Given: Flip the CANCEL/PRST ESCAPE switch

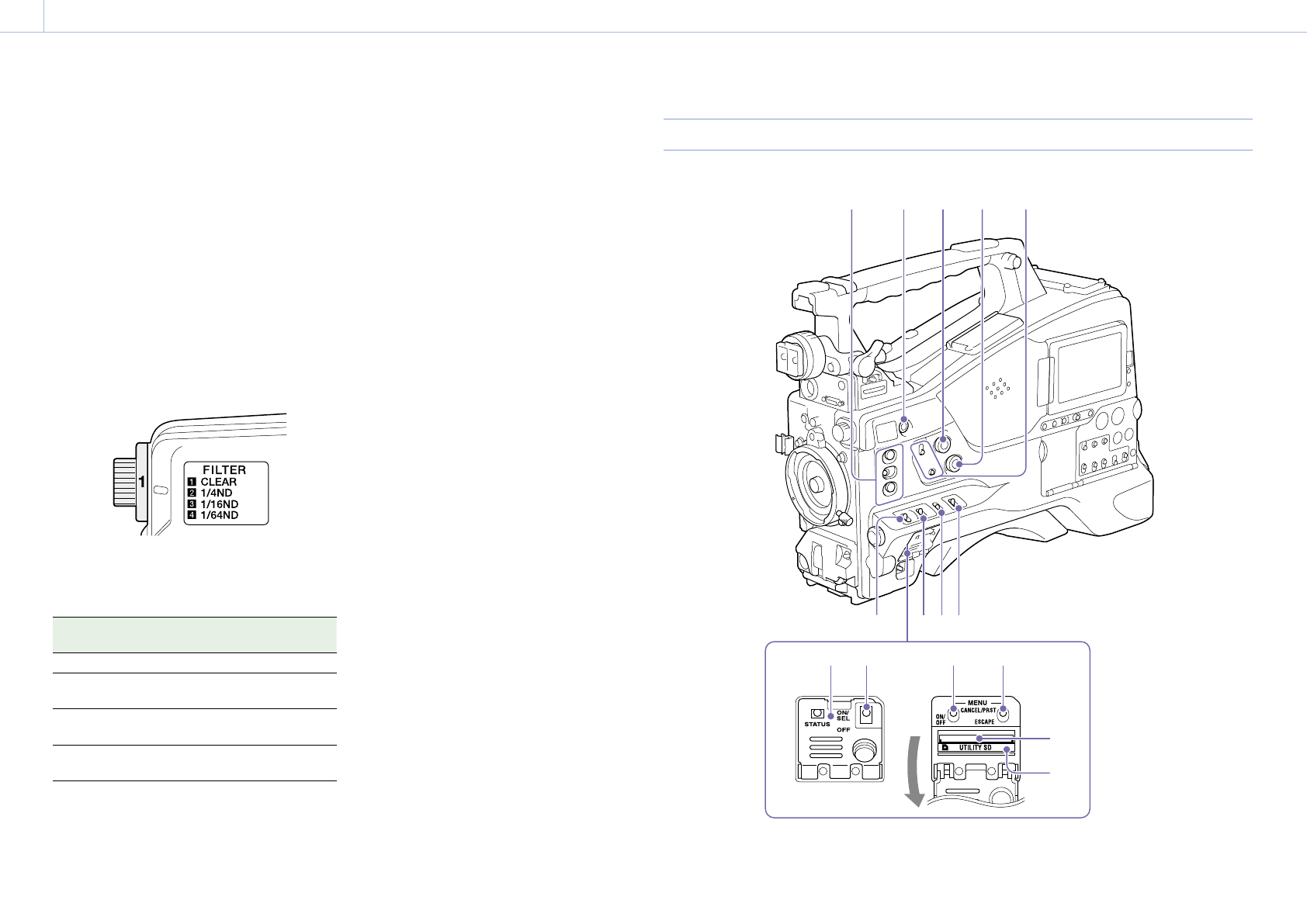Looking at the screenshot, I should pyautogui.click(x=1003, y=714).
